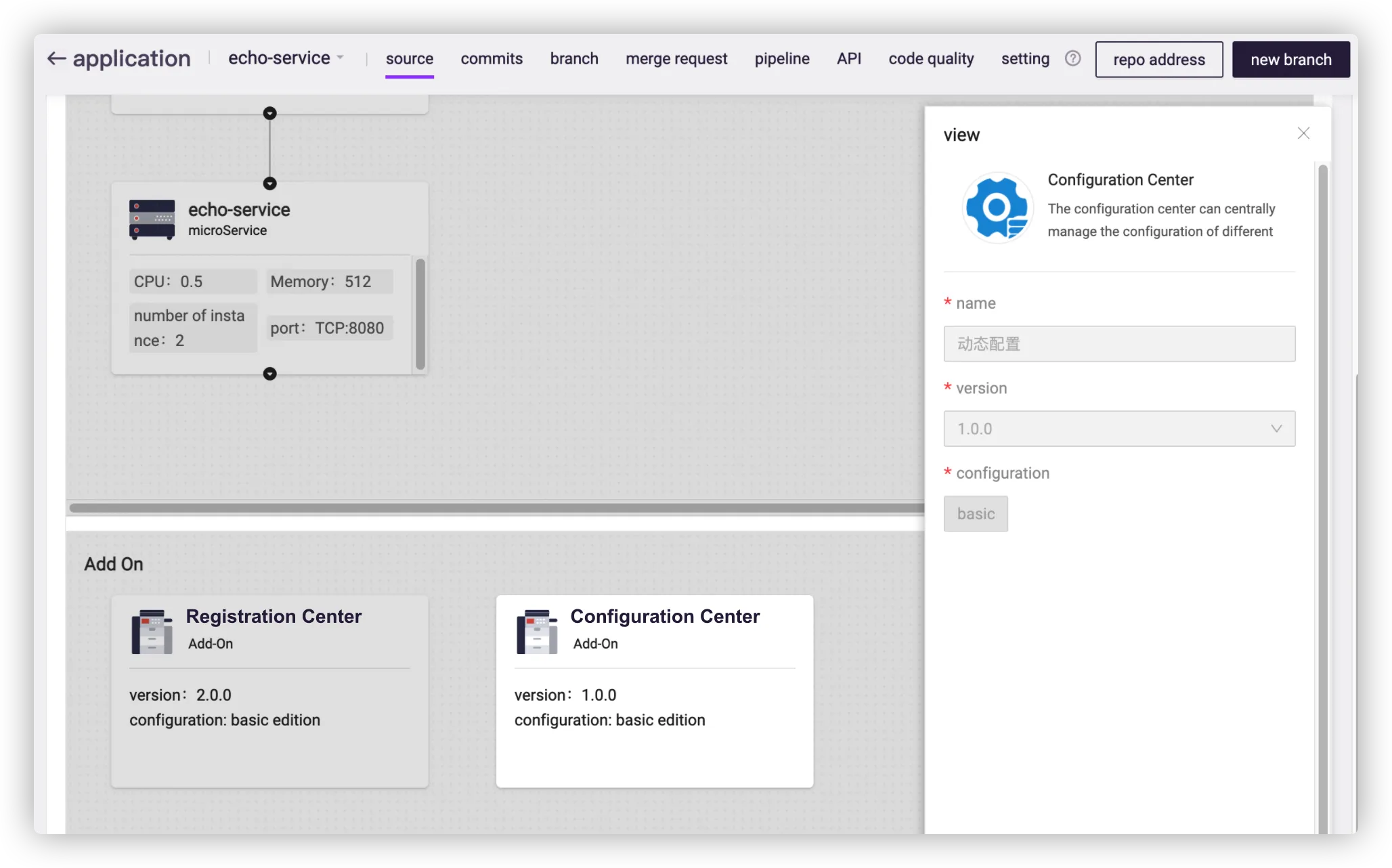
Task: Click the name input field
Action: pyautogui.click(x=1119, y=344)
